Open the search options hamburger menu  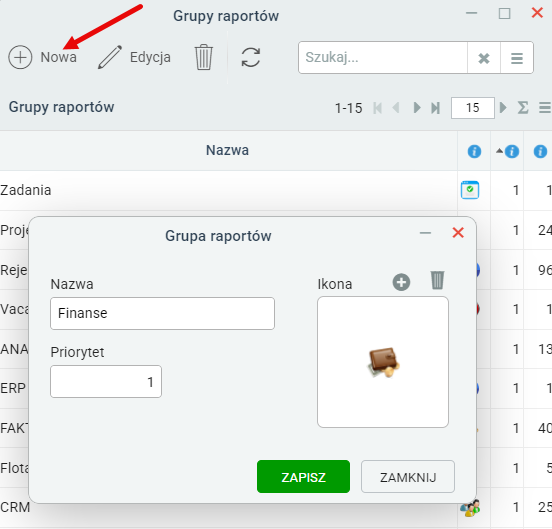(516, 58)
